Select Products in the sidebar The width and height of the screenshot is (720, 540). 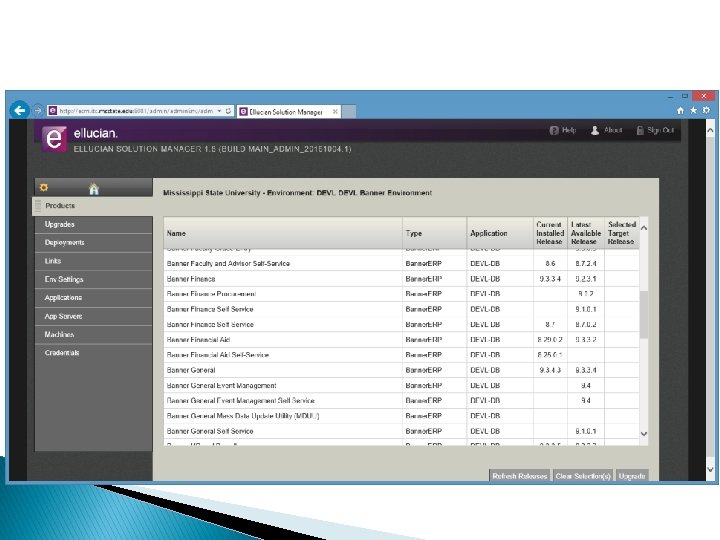(x=92, y=206)
